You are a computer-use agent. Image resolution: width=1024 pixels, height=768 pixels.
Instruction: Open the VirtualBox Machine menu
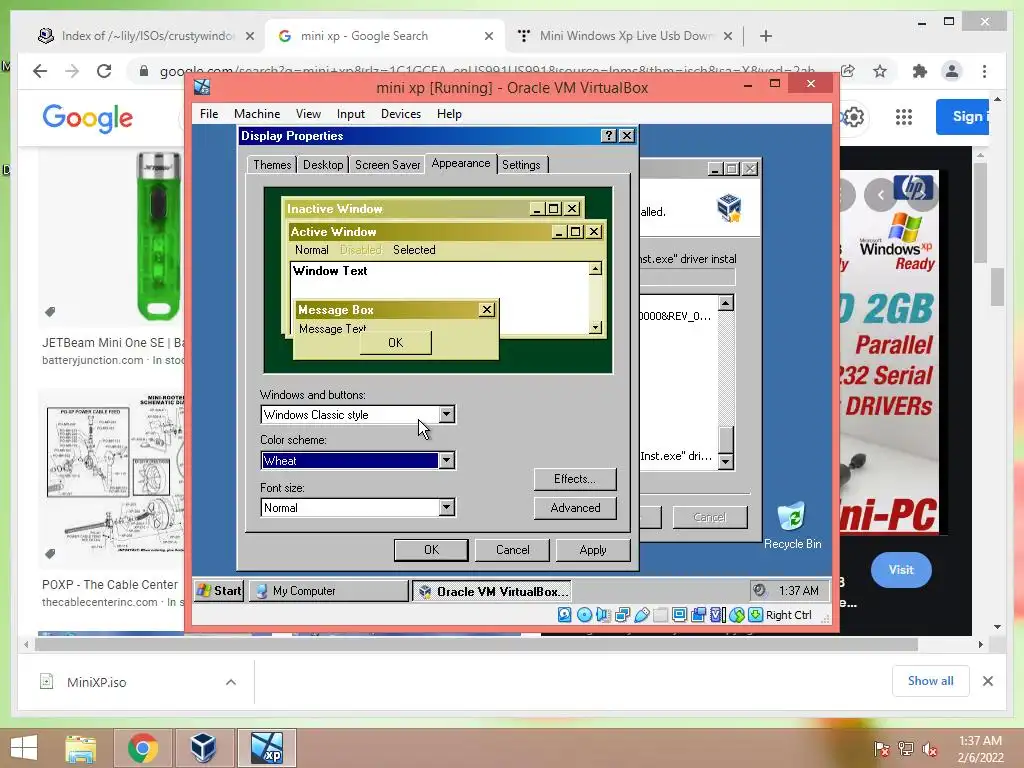pyautogui.click(x=257, y=114)
